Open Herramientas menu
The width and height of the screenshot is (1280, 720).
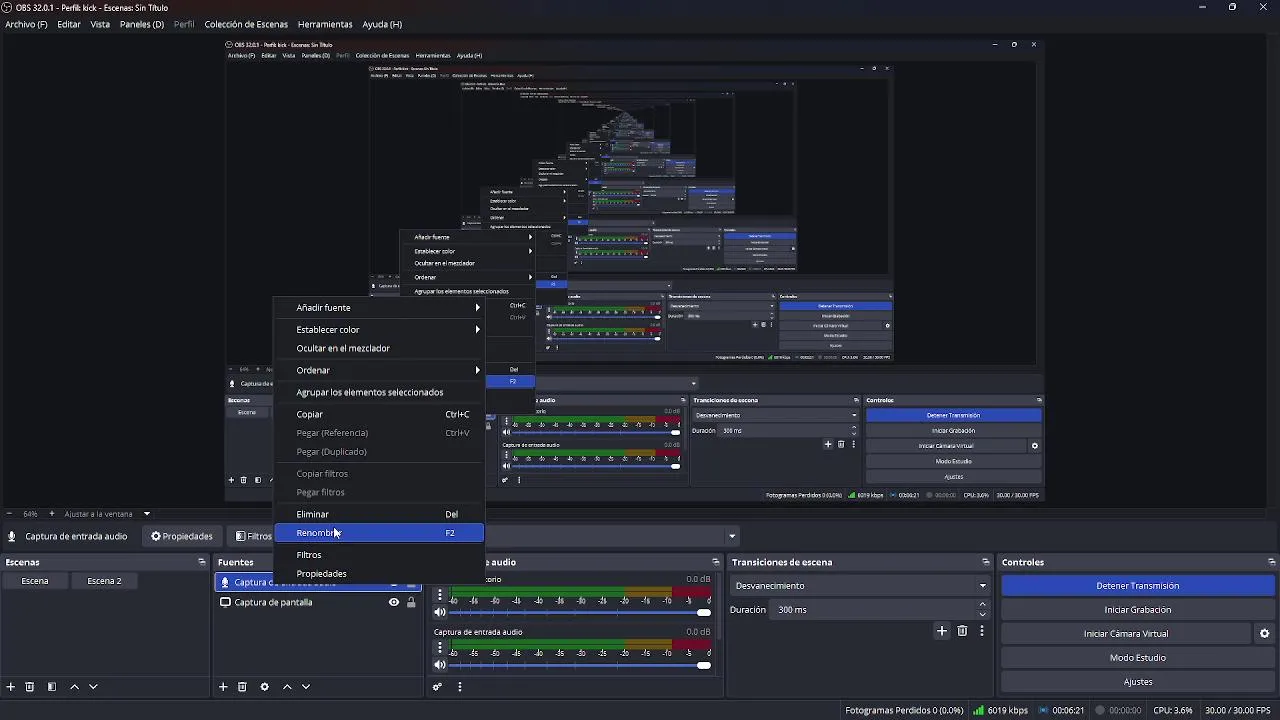325,24
